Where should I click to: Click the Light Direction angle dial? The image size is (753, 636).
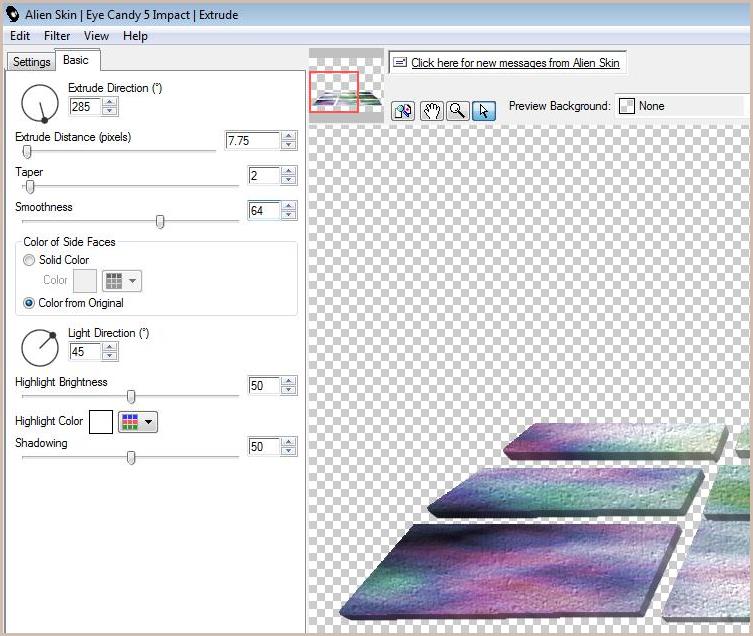pyautogui.click(x=40, y=347)
